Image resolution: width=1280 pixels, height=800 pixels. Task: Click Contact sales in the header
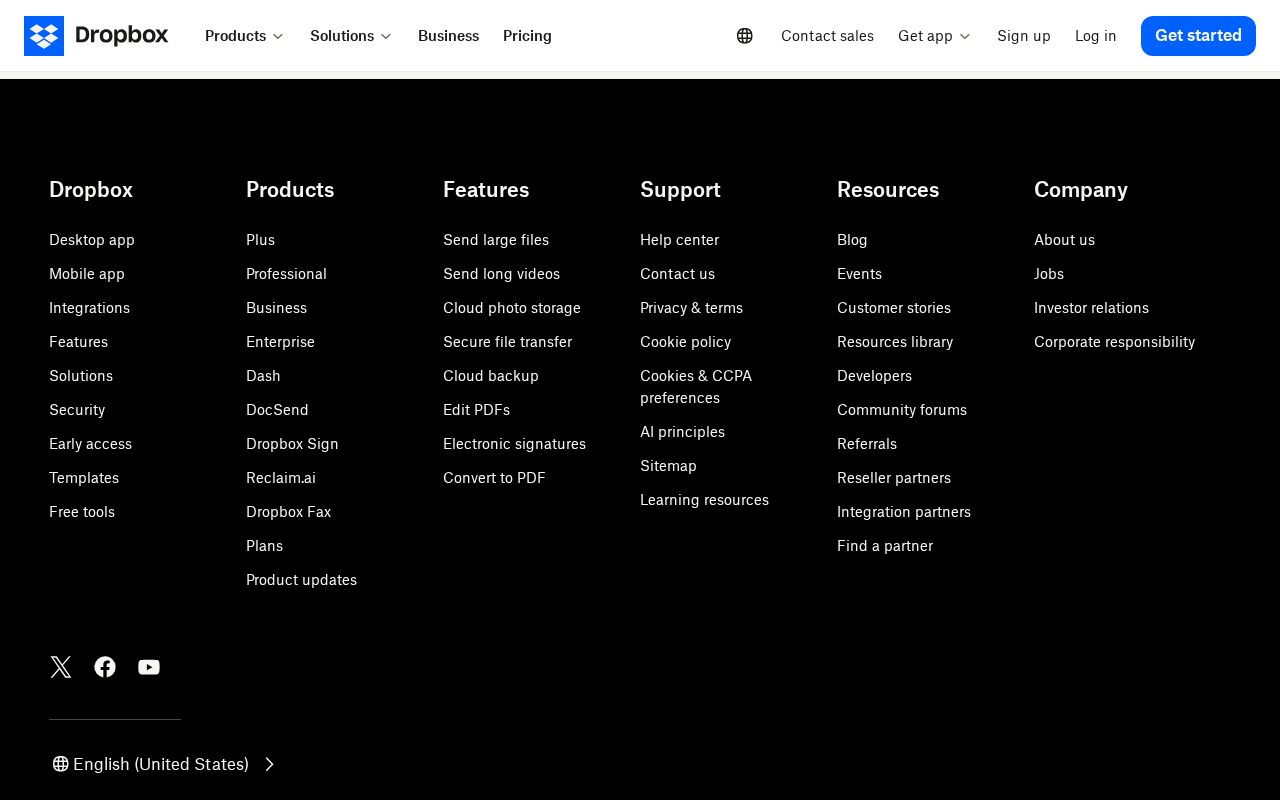click(x=827, y=36)
